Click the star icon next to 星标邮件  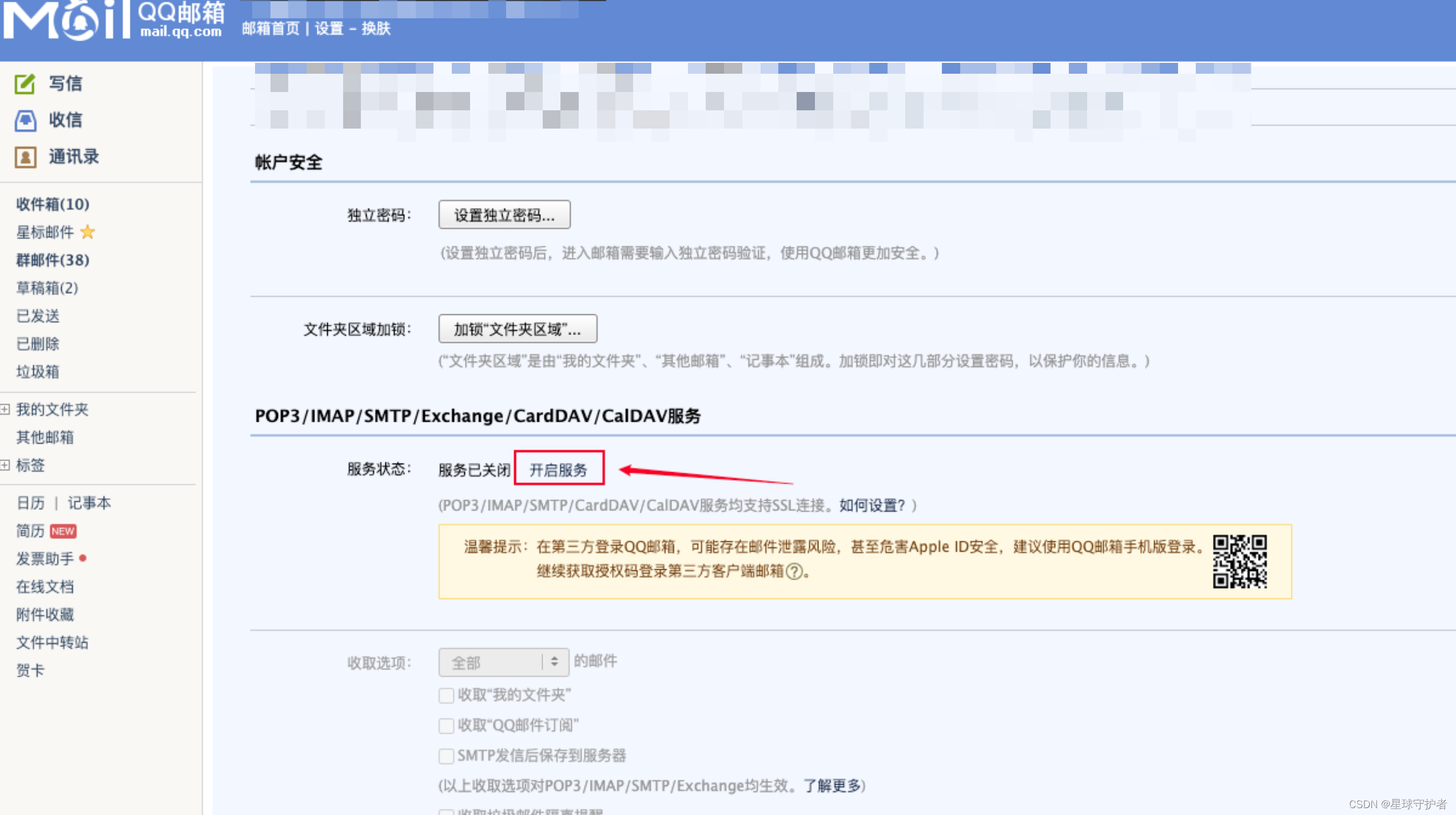coord(87,232)
